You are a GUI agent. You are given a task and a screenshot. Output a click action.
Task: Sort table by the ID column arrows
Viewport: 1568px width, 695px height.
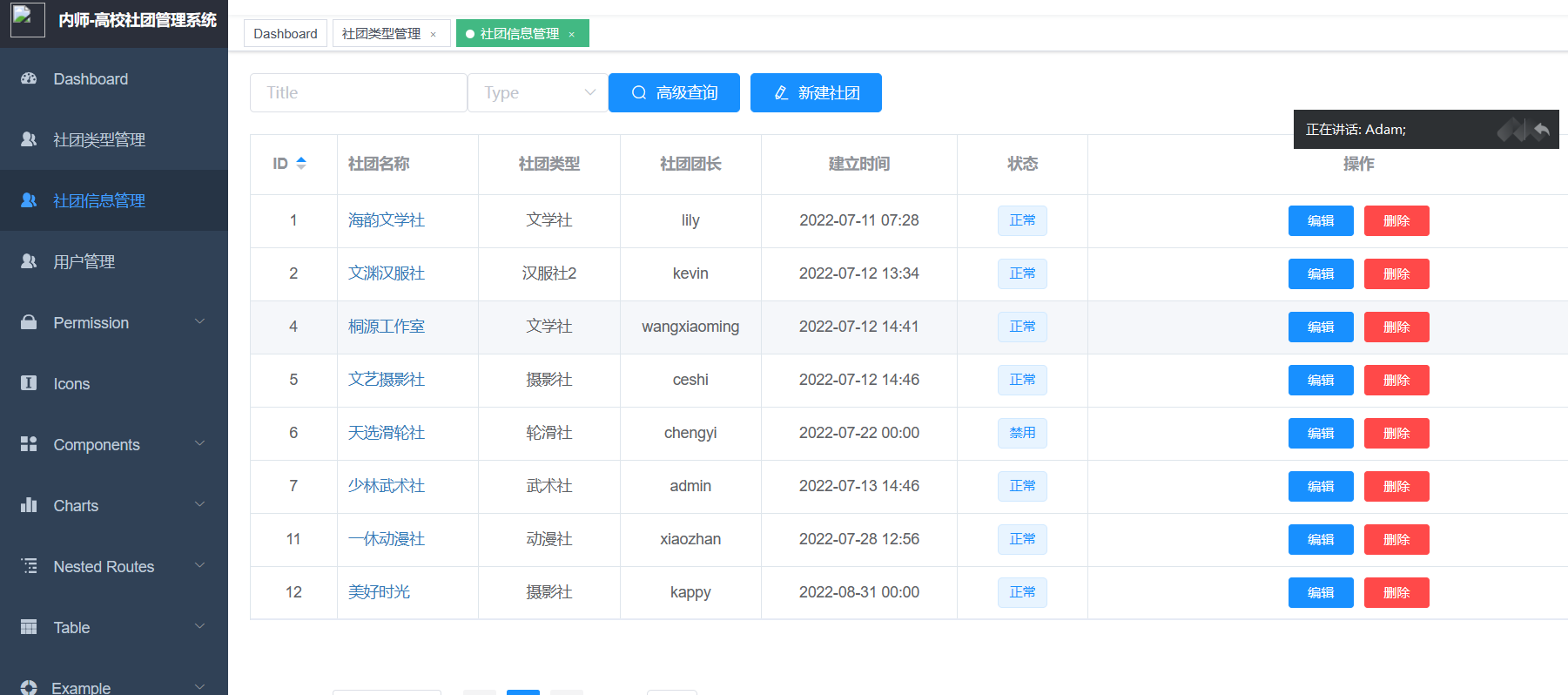(301, 163)
